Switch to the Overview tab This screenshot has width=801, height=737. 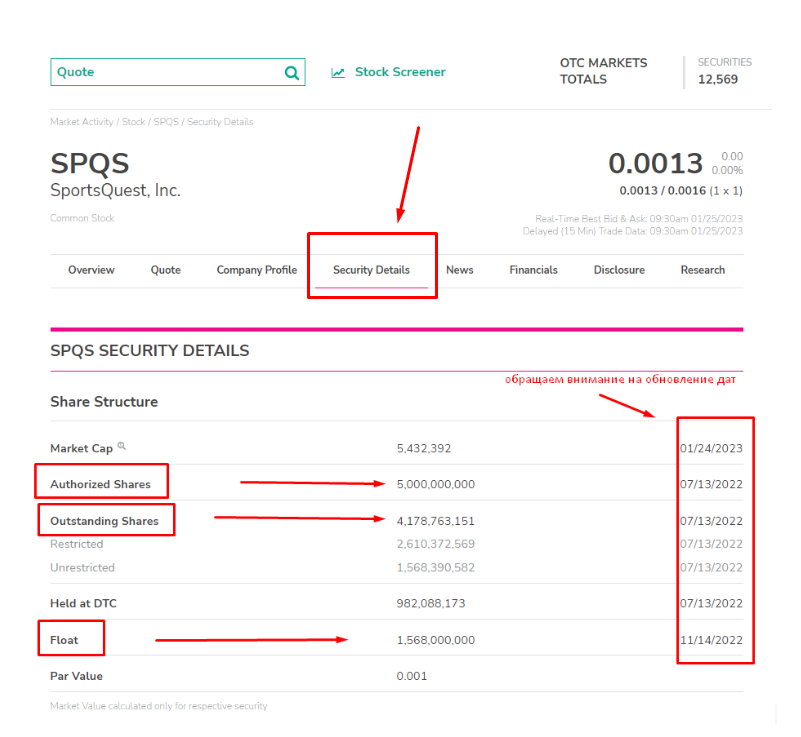coord(91,270)
